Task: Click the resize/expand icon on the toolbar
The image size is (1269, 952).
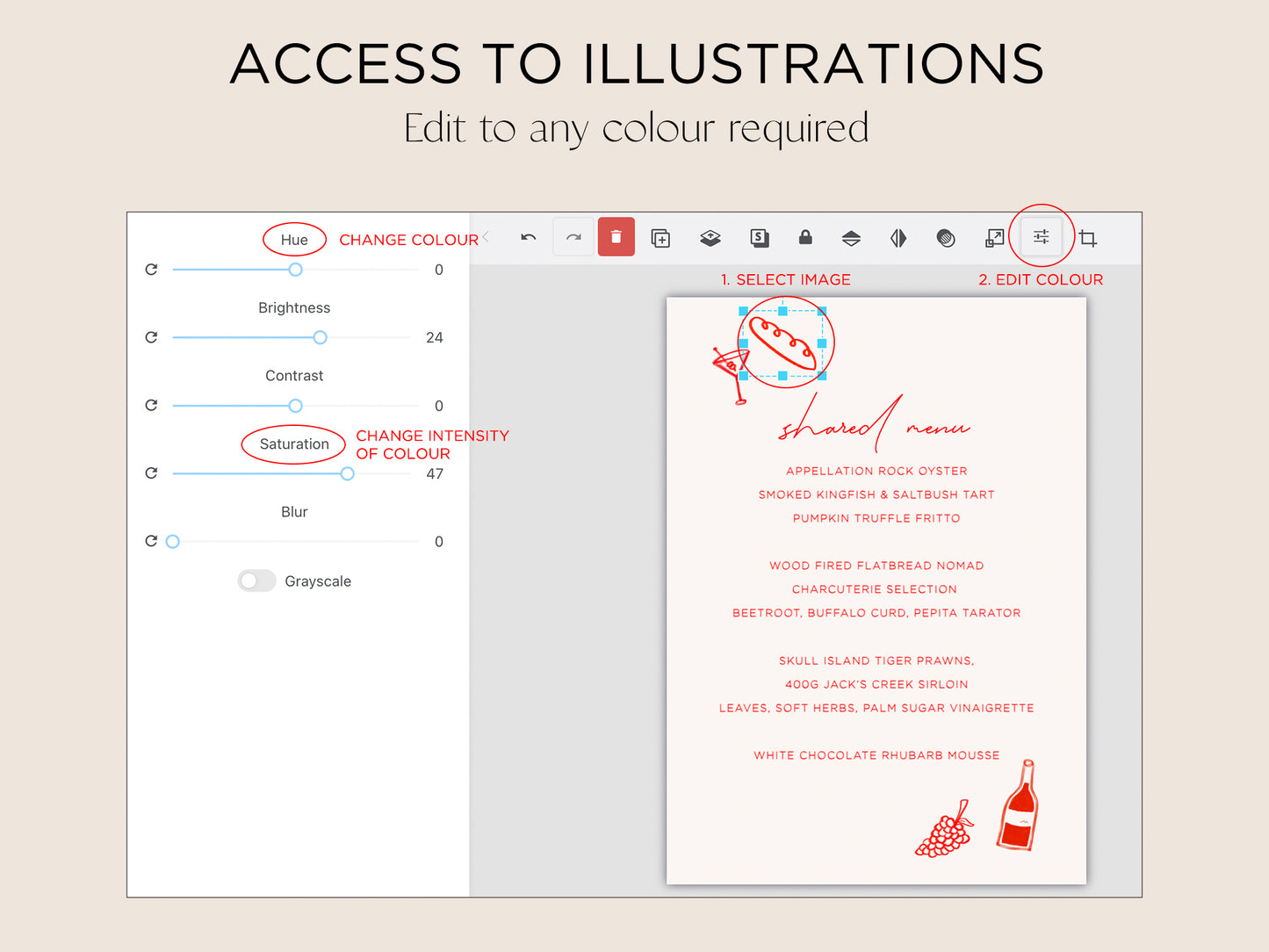Action: 994,237
